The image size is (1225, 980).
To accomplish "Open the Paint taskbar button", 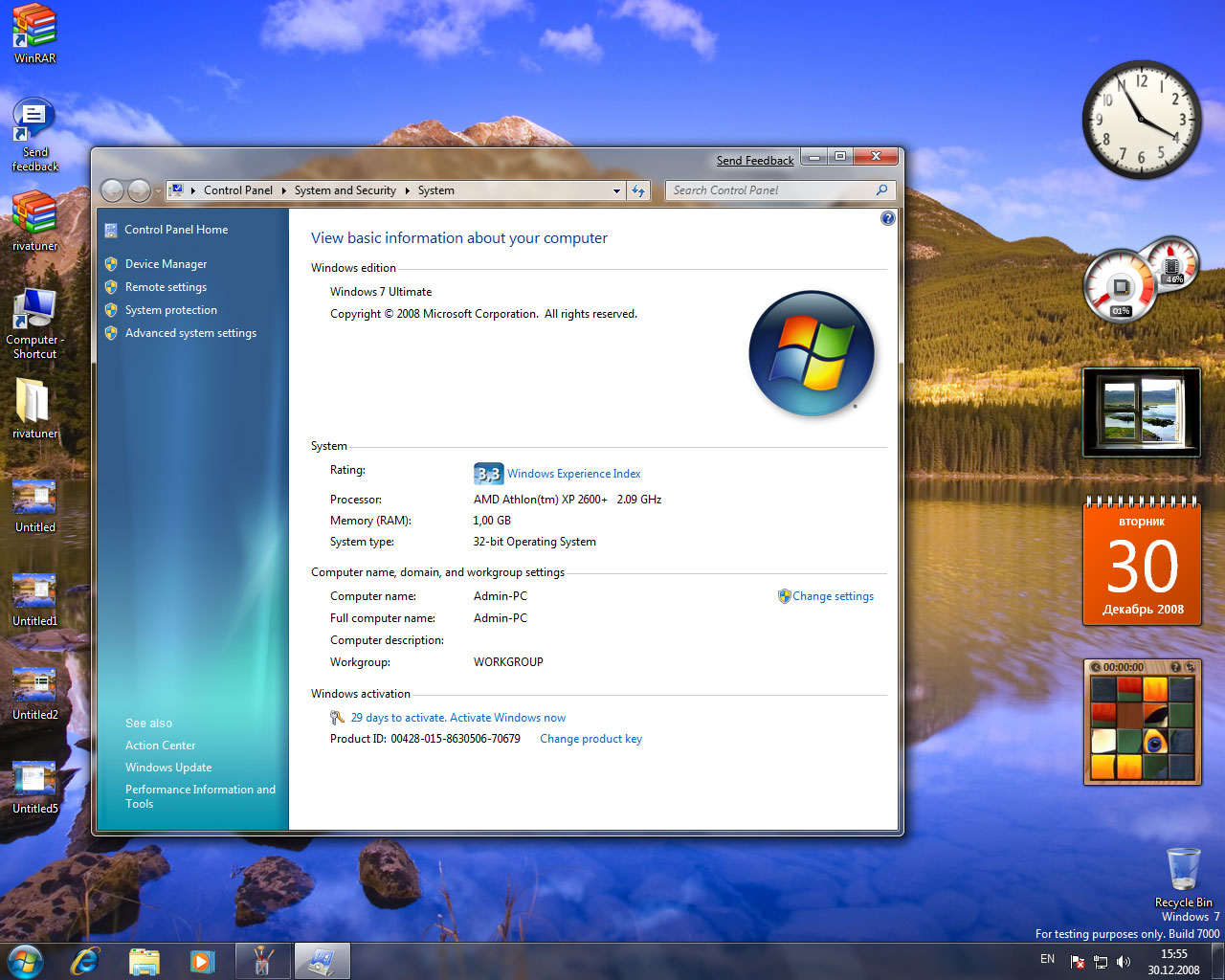I will [x=262, y=961].
